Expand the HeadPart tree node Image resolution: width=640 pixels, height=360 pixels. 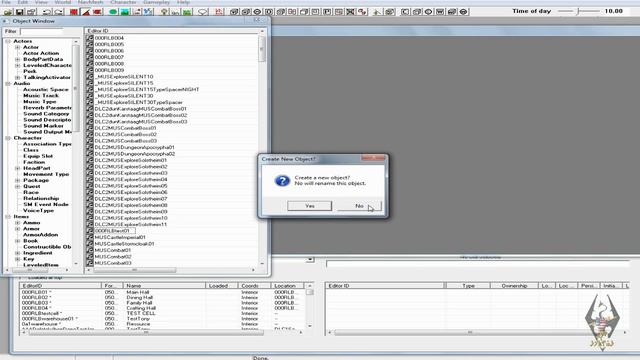pos(18,168)
